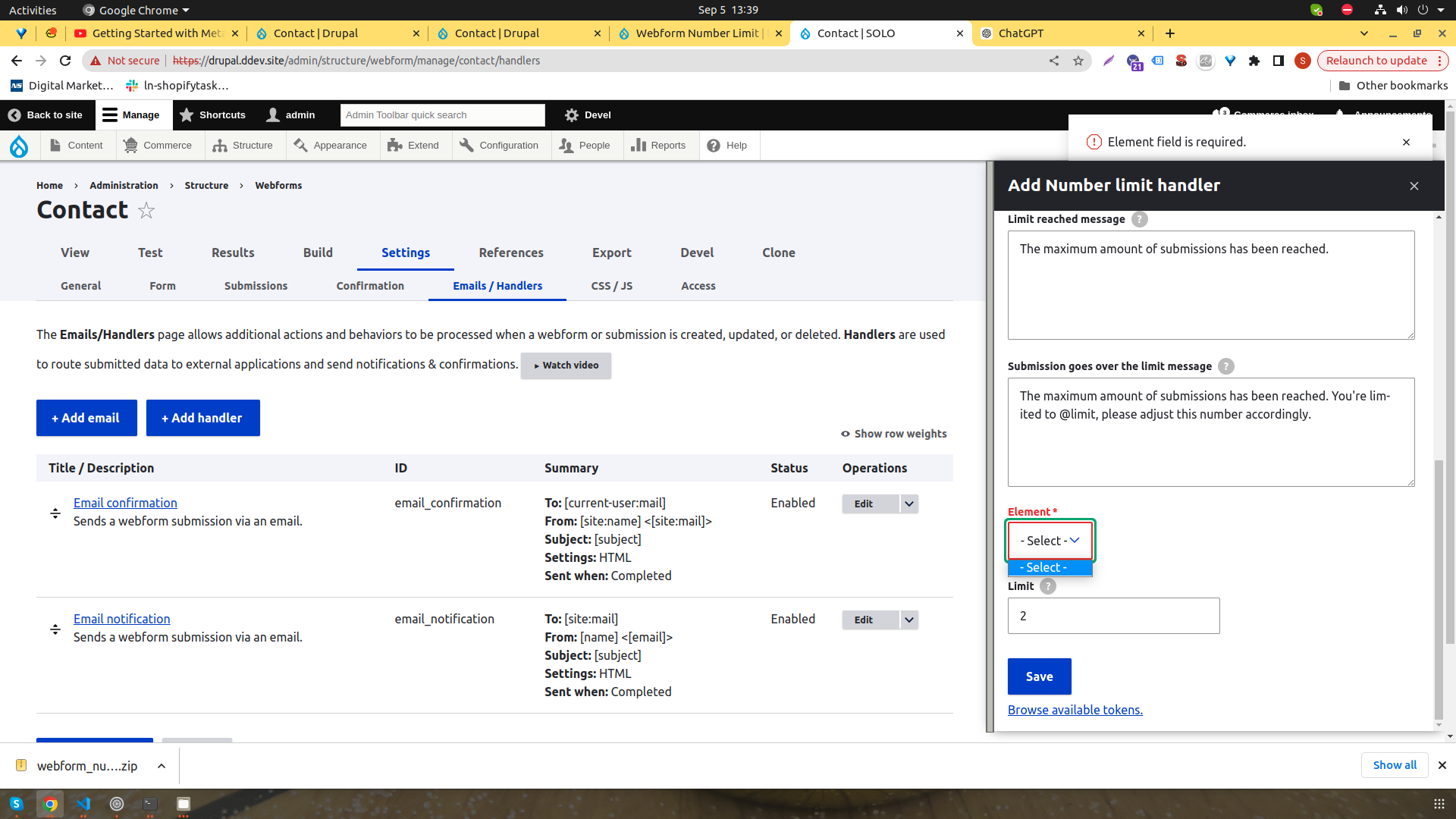Open Configuration from the admin toolbar
This screenshot has width=1456, height=819.
[x=466, y=145]
